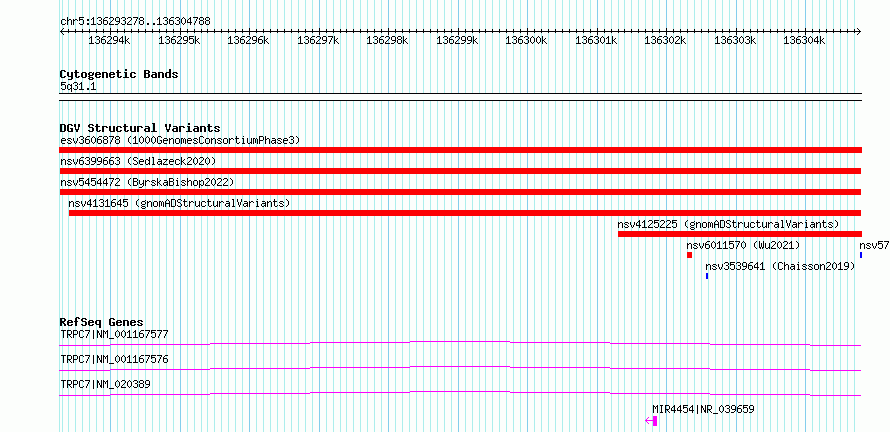Open nsv5454472 (ByrskaBishop2022) variant label
Viewport: 890px width, 432px height.
point(147,182)
